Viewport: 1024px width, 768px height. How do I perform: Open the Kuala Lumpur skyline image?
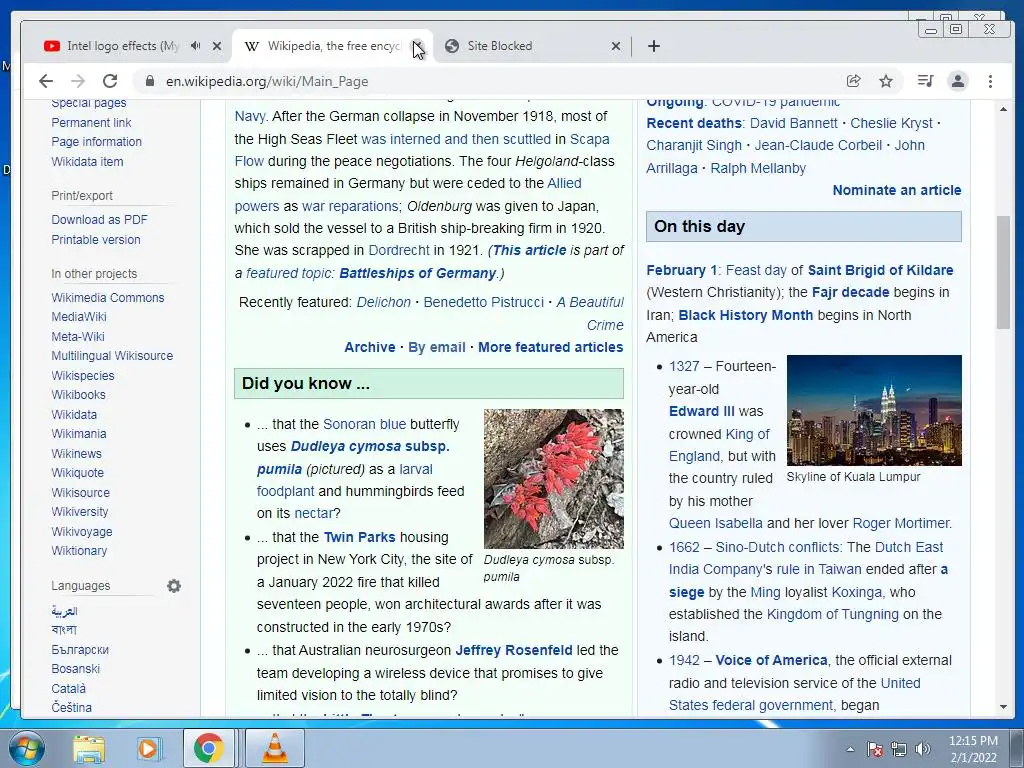[x=874, y=410]
